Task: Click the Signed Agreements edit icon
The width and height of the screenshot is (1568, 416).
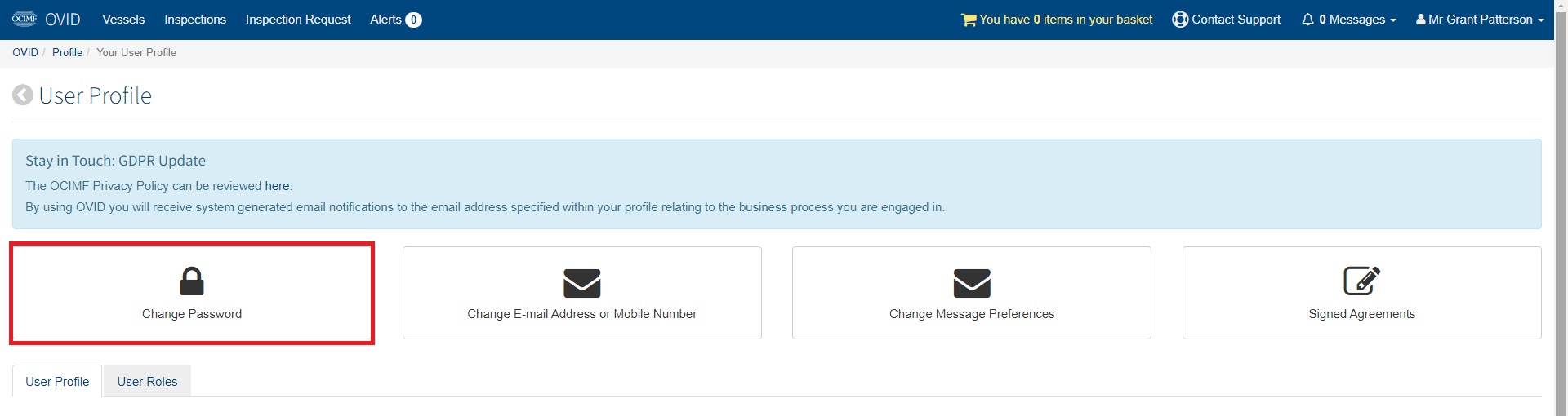Action: pyautogui.click(x=1362, y=281)
